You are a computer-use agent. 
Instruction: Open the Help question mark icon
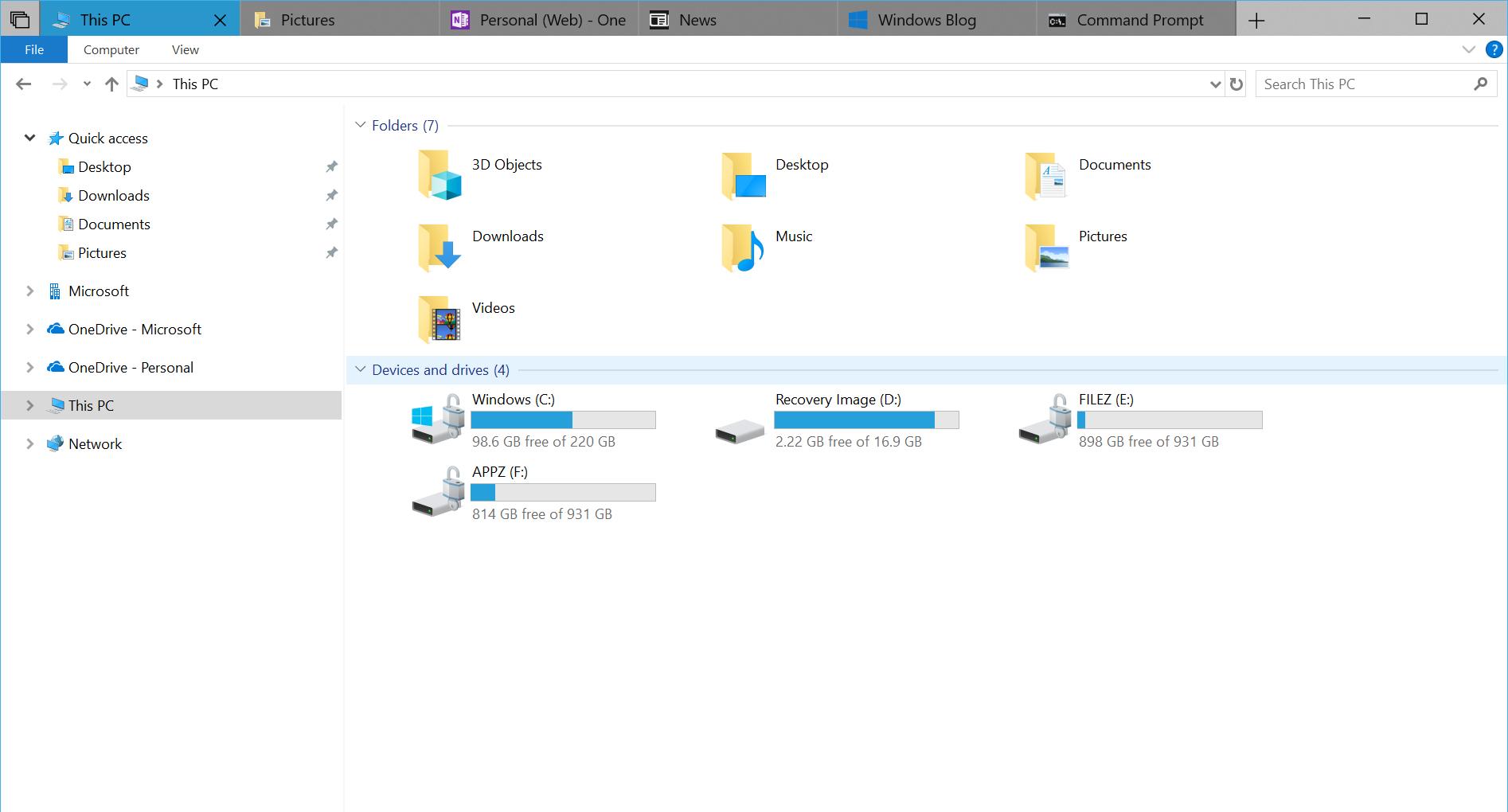point(1494,49)
